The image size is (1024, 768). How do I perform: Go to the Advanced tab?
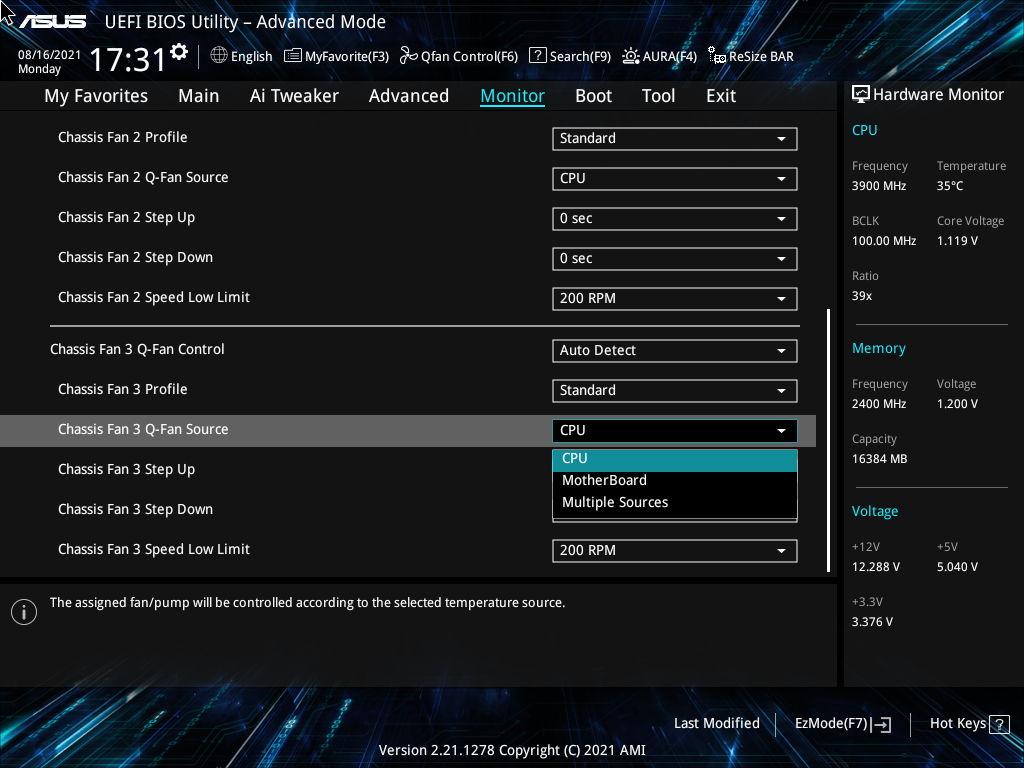click(x=409, y=96)
